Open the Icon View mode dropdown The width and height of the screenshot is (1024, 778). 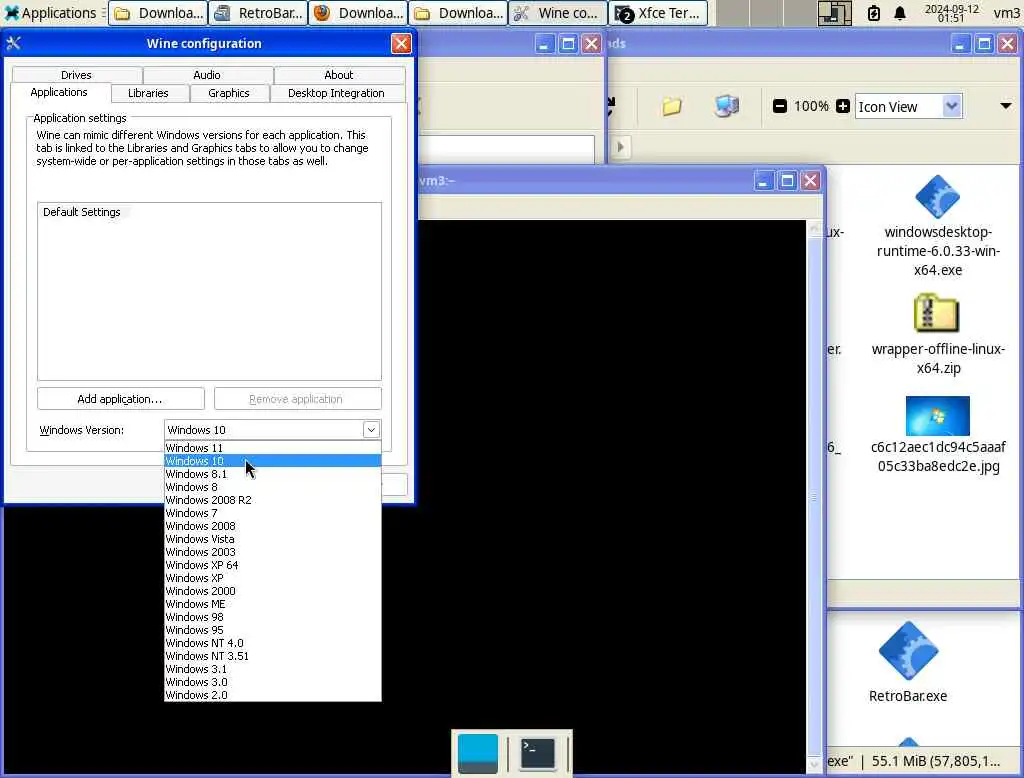[908, 106]
